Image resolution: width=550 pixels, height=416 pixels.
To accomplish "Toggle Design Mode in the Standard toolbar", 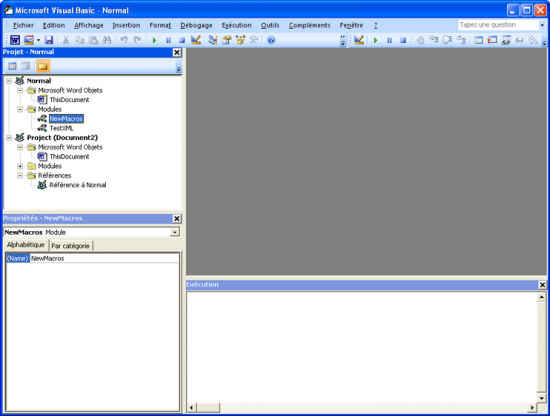I will pos(196,40).
